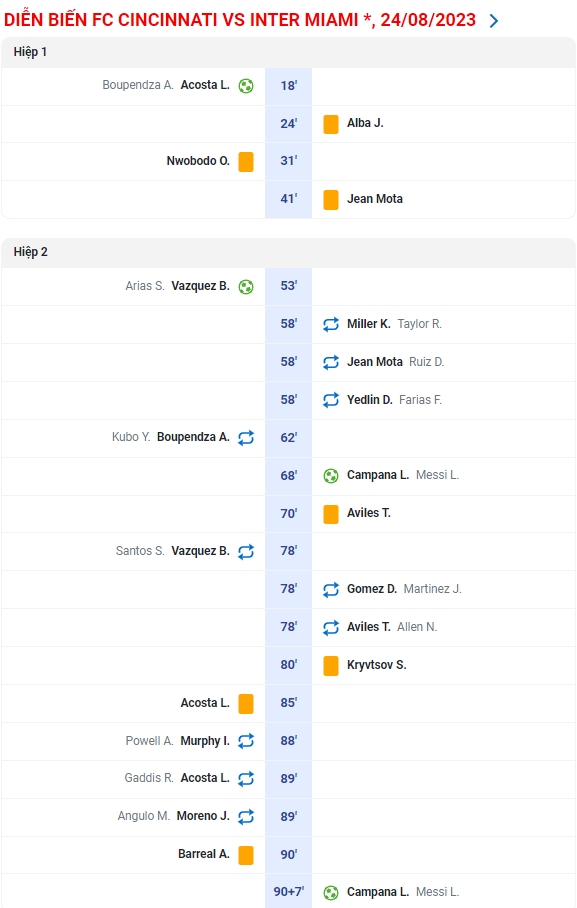Click assist name Messi L. at 68'
Screen dimensions: 577x908
pos(437,475)
